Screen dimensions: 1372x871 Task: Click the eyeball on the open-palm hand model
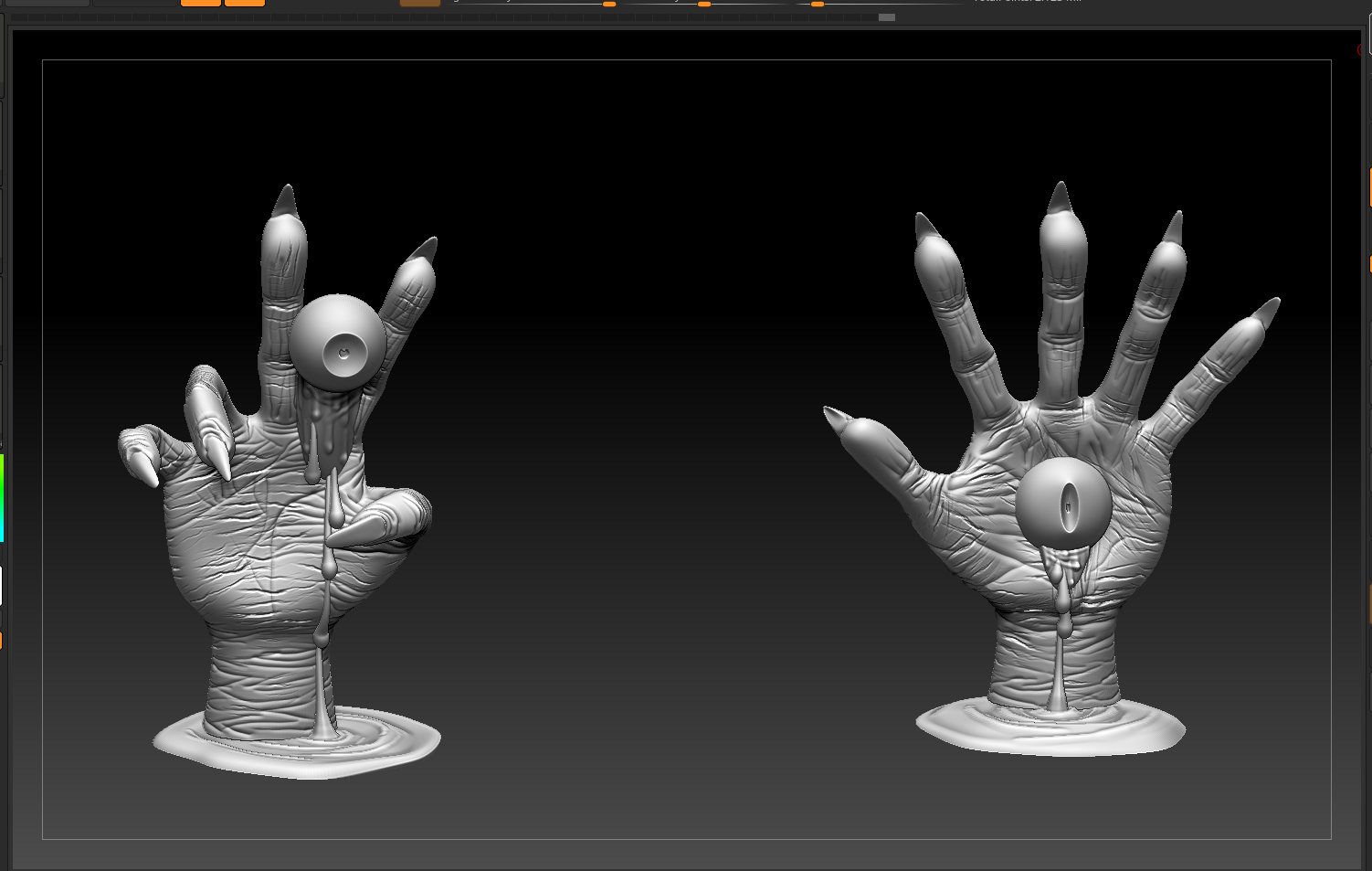pyautogui.click(x=1064, y=503)
